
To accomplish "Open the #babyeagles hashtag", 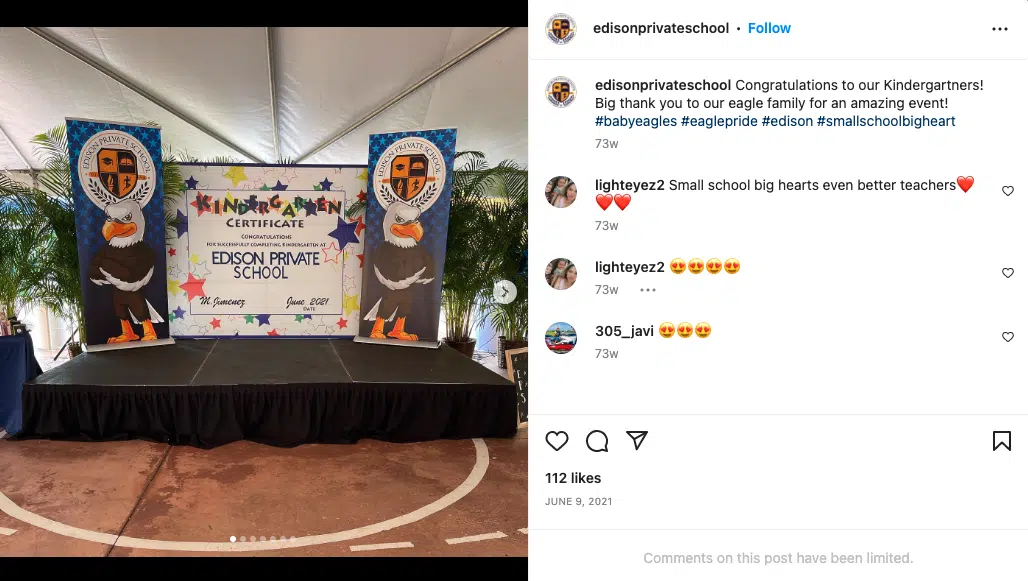I will pyautogui.click(x=635, y=121).
